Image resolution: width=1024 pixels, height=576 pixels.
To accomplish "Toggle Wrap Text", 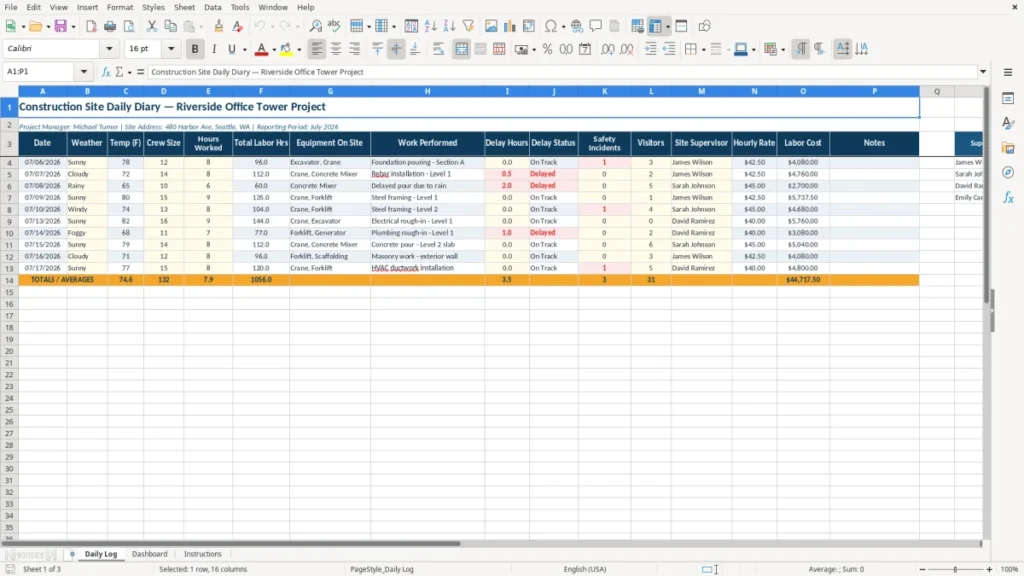I will pos(438,49).
